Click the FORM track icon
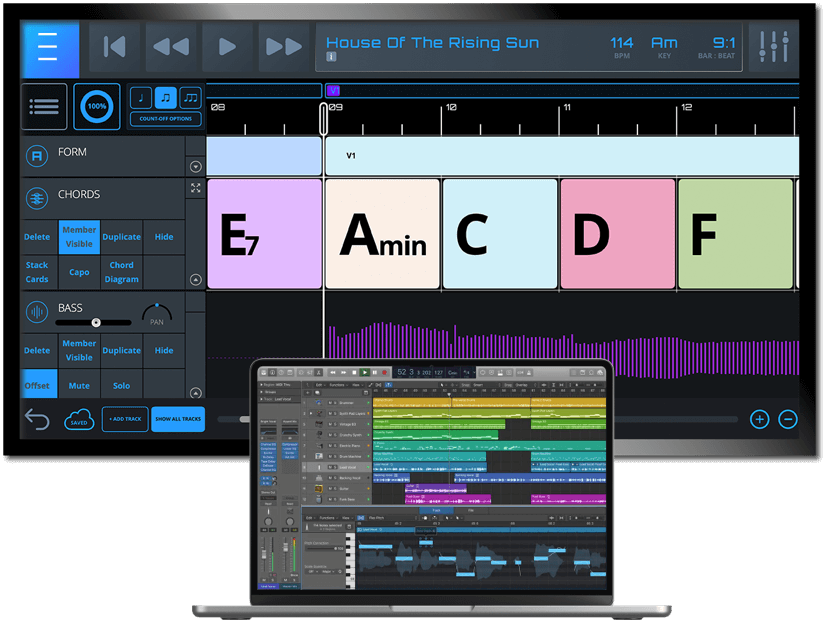 (37, 156)
